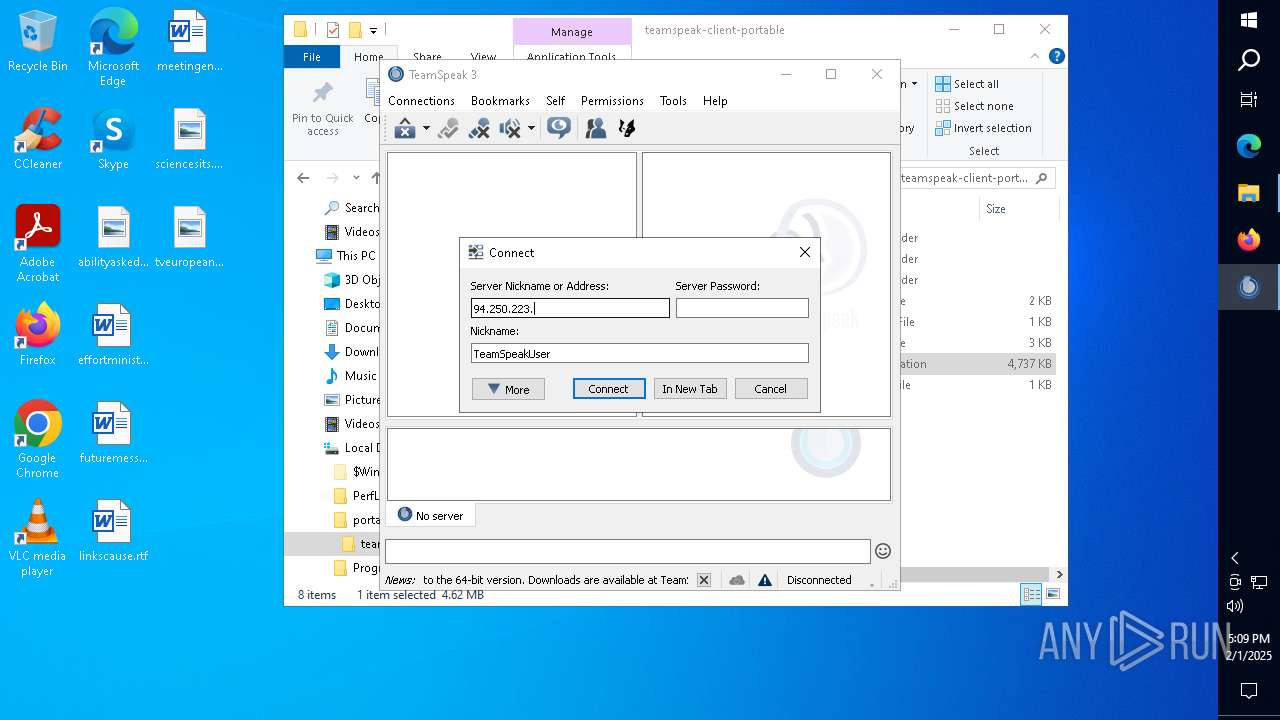Open Google Chrome desktop shortcut
Image resolution: width=1280 pixels, height=720 pixels.
click(38, 440)
